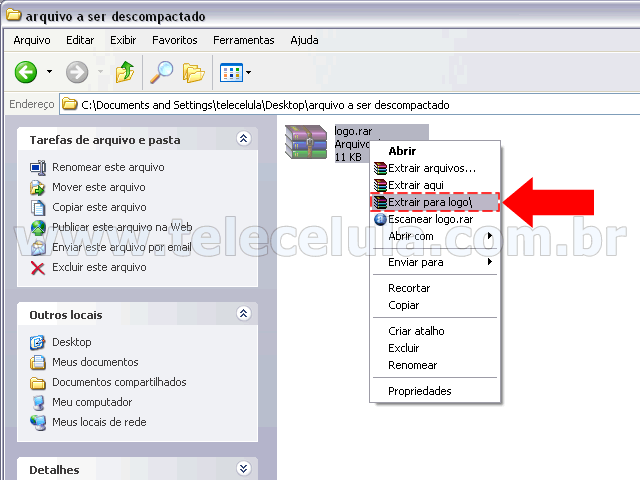Go up one folder level

pyautogui.click(x=125, y=72)
